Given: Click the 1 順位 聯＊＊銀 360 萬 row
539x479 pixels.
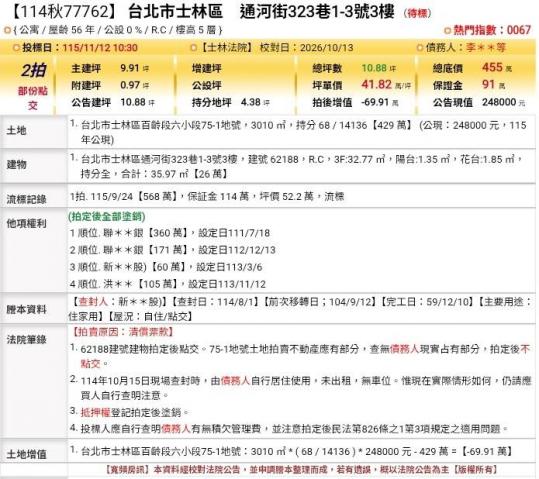Looking at the screenshot, I should pyautogui.click(x=170, y=233).
